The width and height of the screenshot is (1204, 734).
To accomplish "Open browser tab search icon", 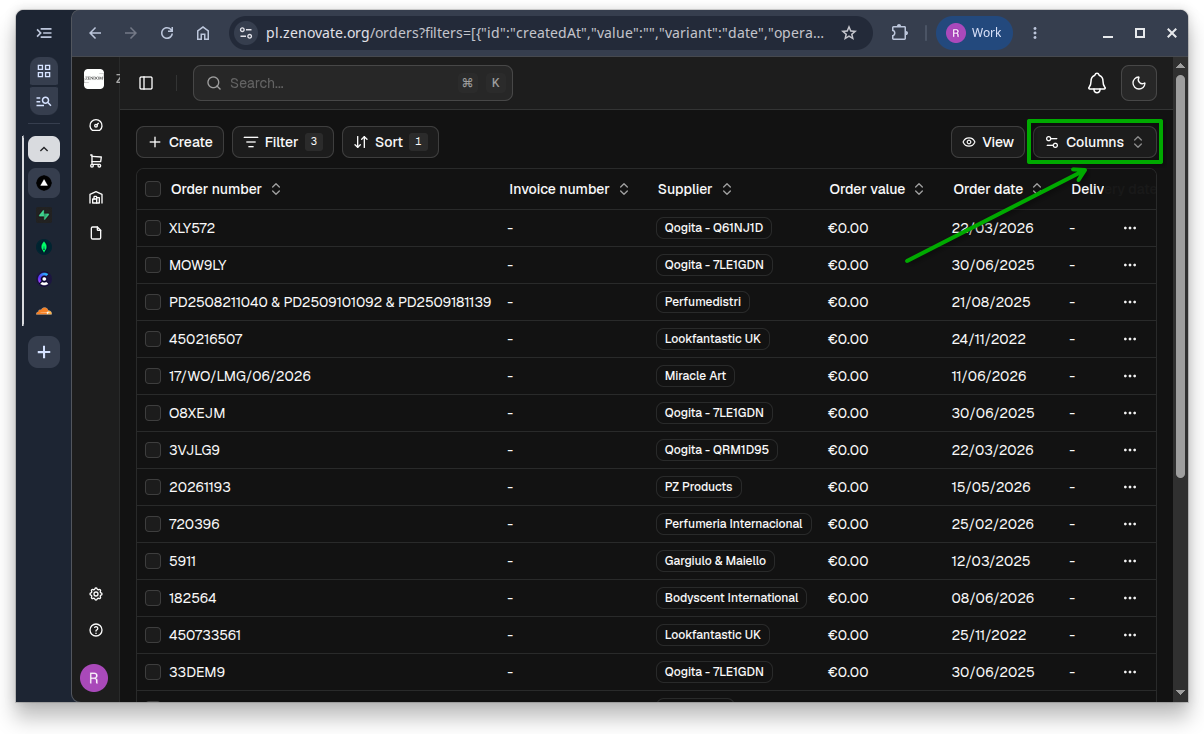I will click(44, 101).
